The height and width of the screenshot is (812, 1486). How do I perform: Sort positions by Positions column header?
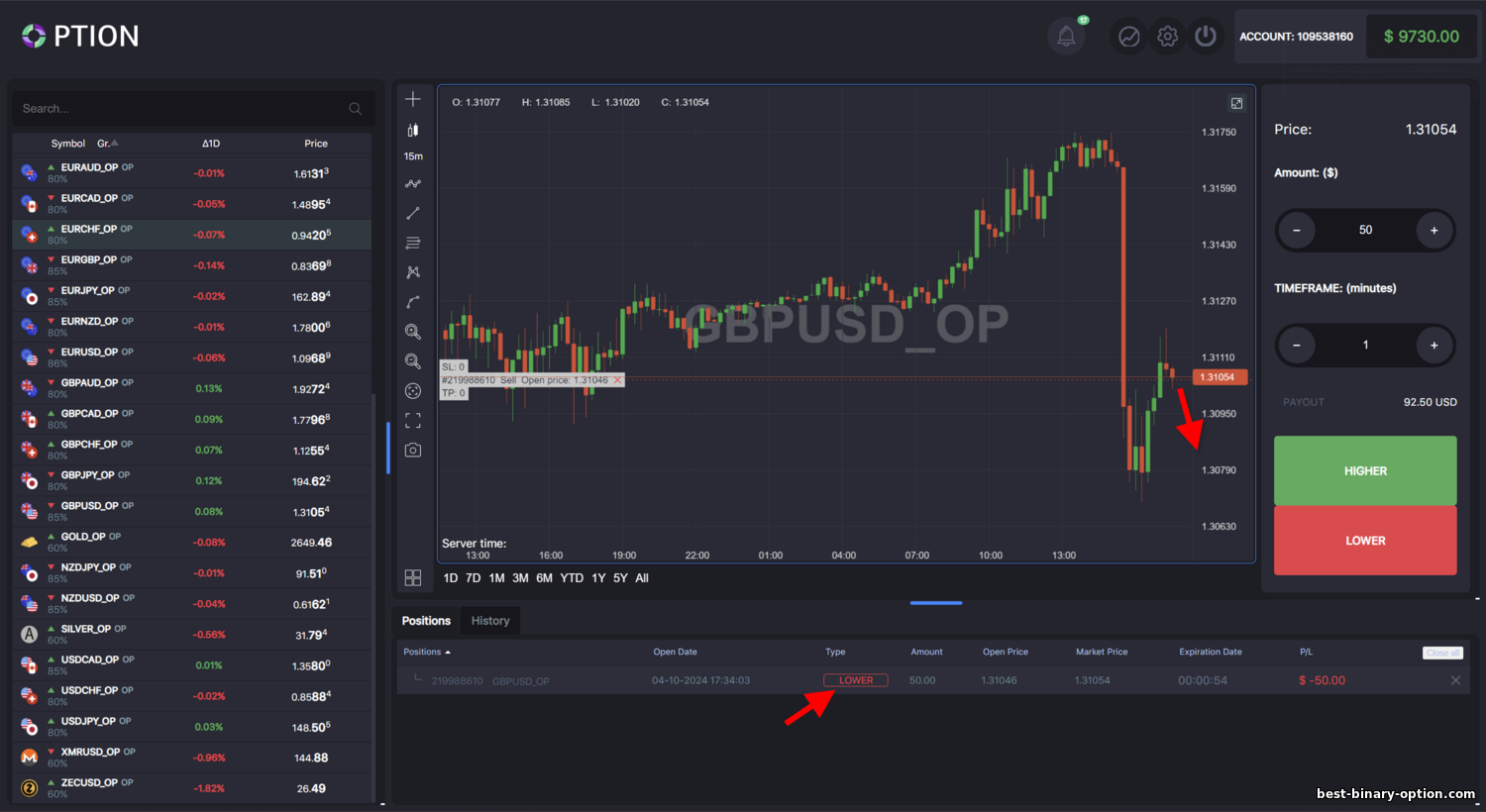(427, 652)
